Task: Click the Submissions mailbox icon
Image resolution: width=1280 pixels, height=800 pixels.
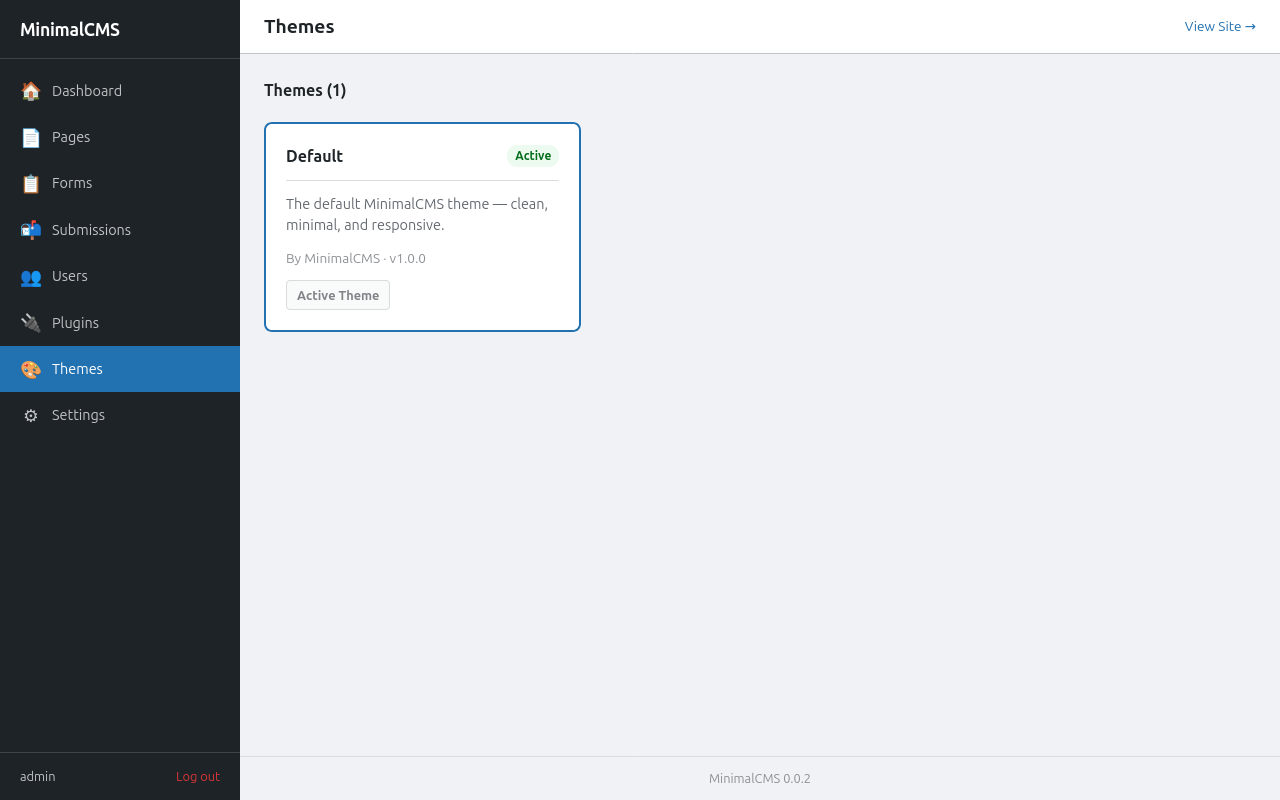Action: (31, 230)
